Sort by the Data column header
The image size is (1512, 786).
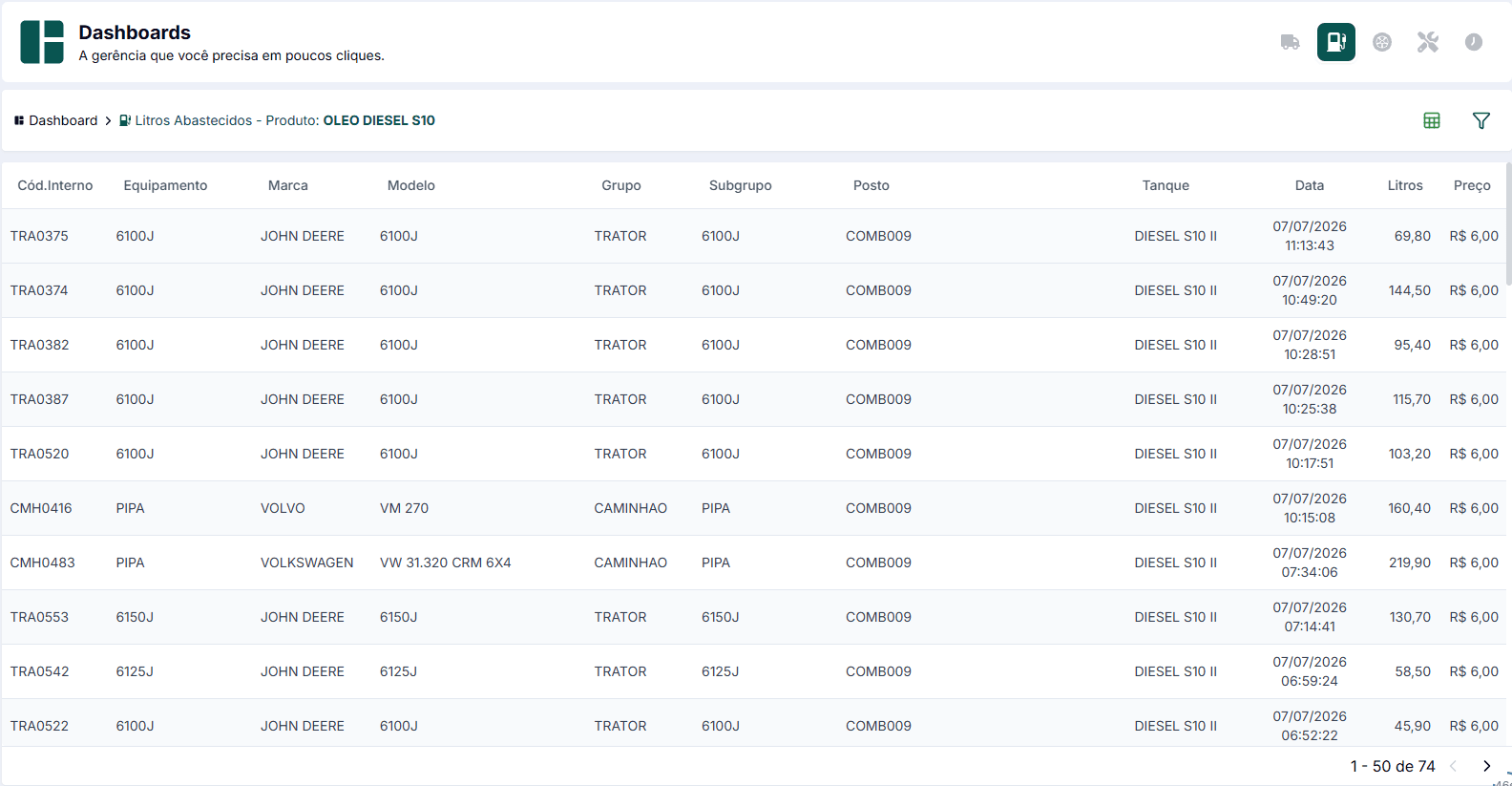(x=1310, y=185)
